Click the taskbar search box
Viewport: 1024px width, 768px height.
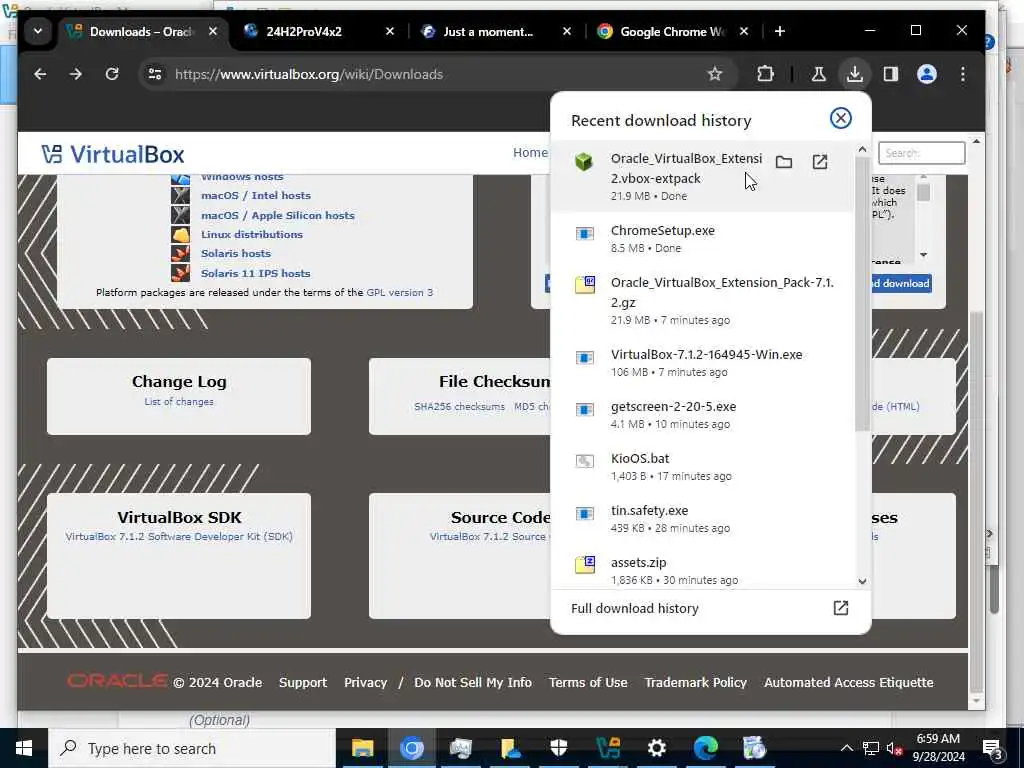[x=193, y=748]
